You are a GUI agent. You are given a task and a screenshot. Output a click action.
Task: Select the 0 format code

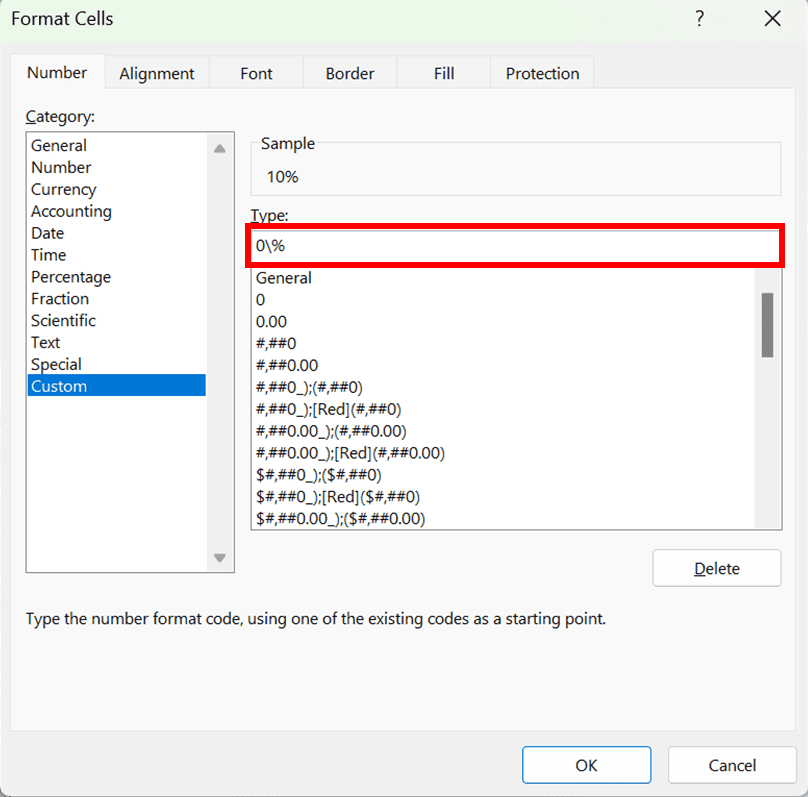(503, 300)
